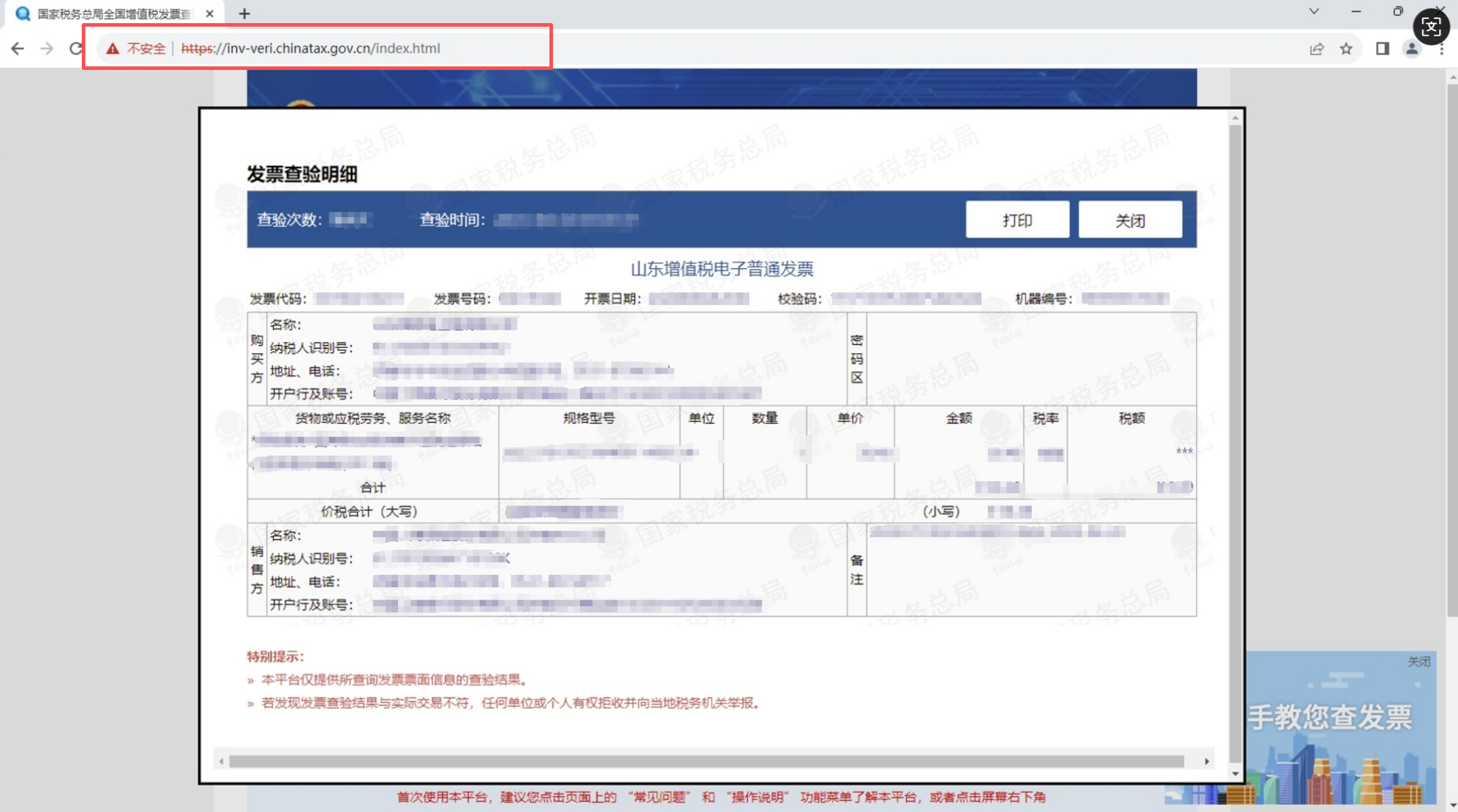Reload the invoice verification page

click(75, 49)
